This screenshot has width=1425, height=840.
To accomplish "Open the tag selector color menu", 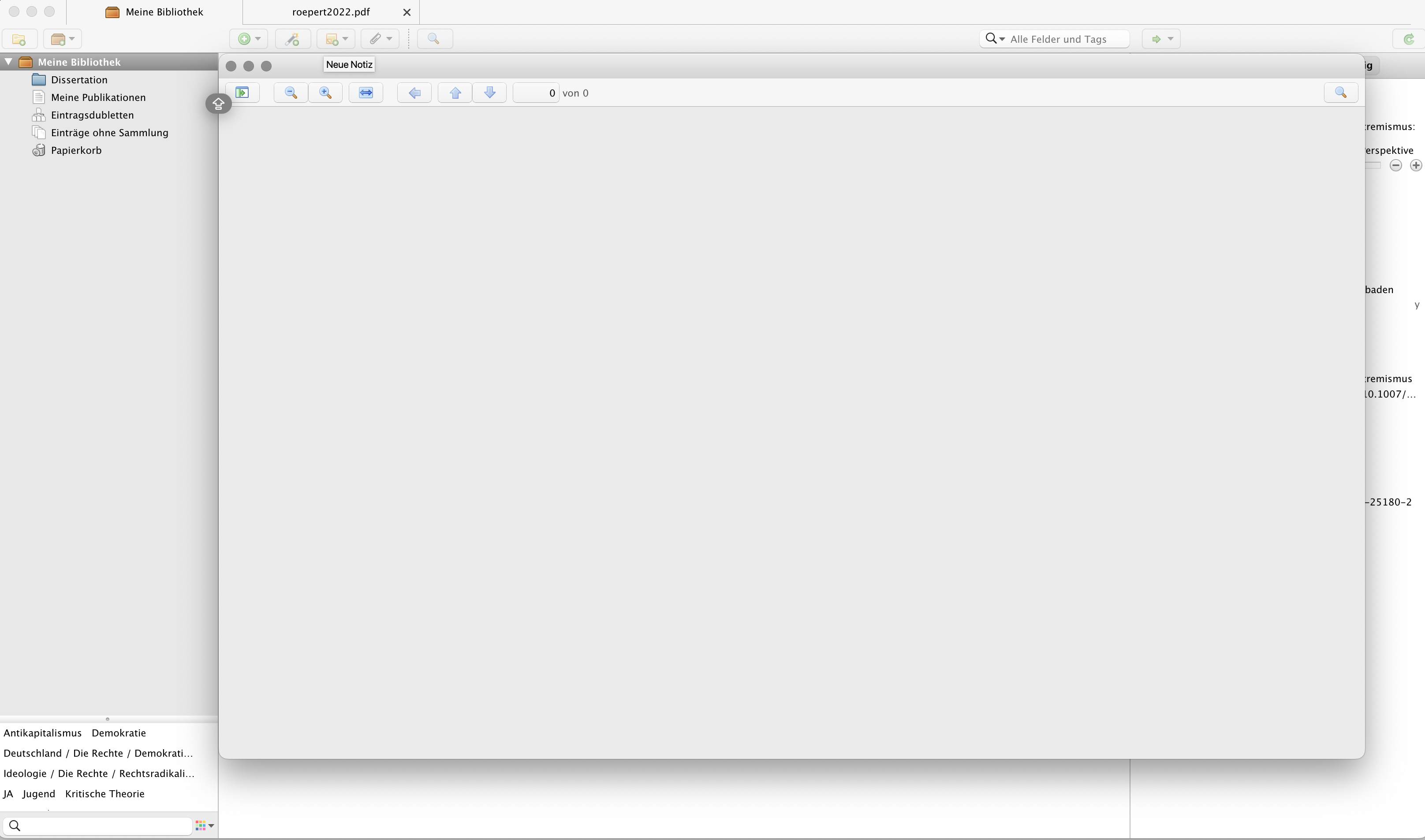I will click(205, 826).
